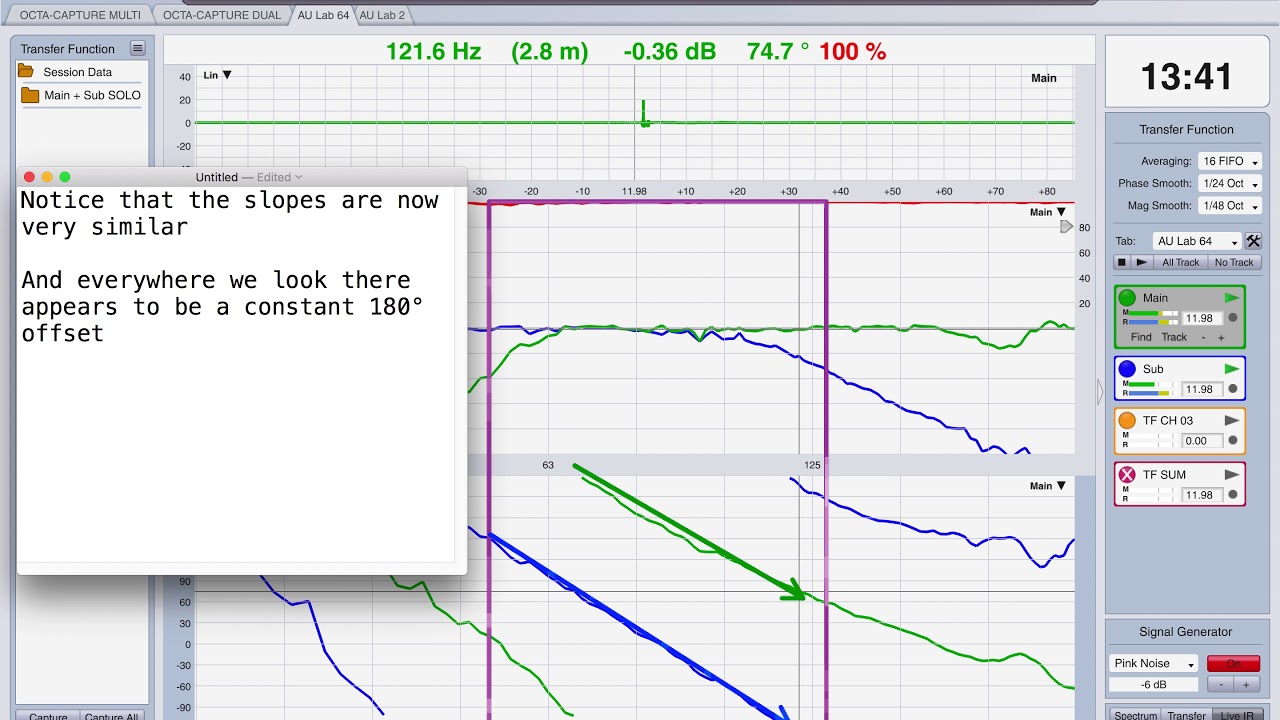The height and width of the screenshot is (720, 1280).
Task: Toggle the green play arrow for Sub
Action: 1232,369
